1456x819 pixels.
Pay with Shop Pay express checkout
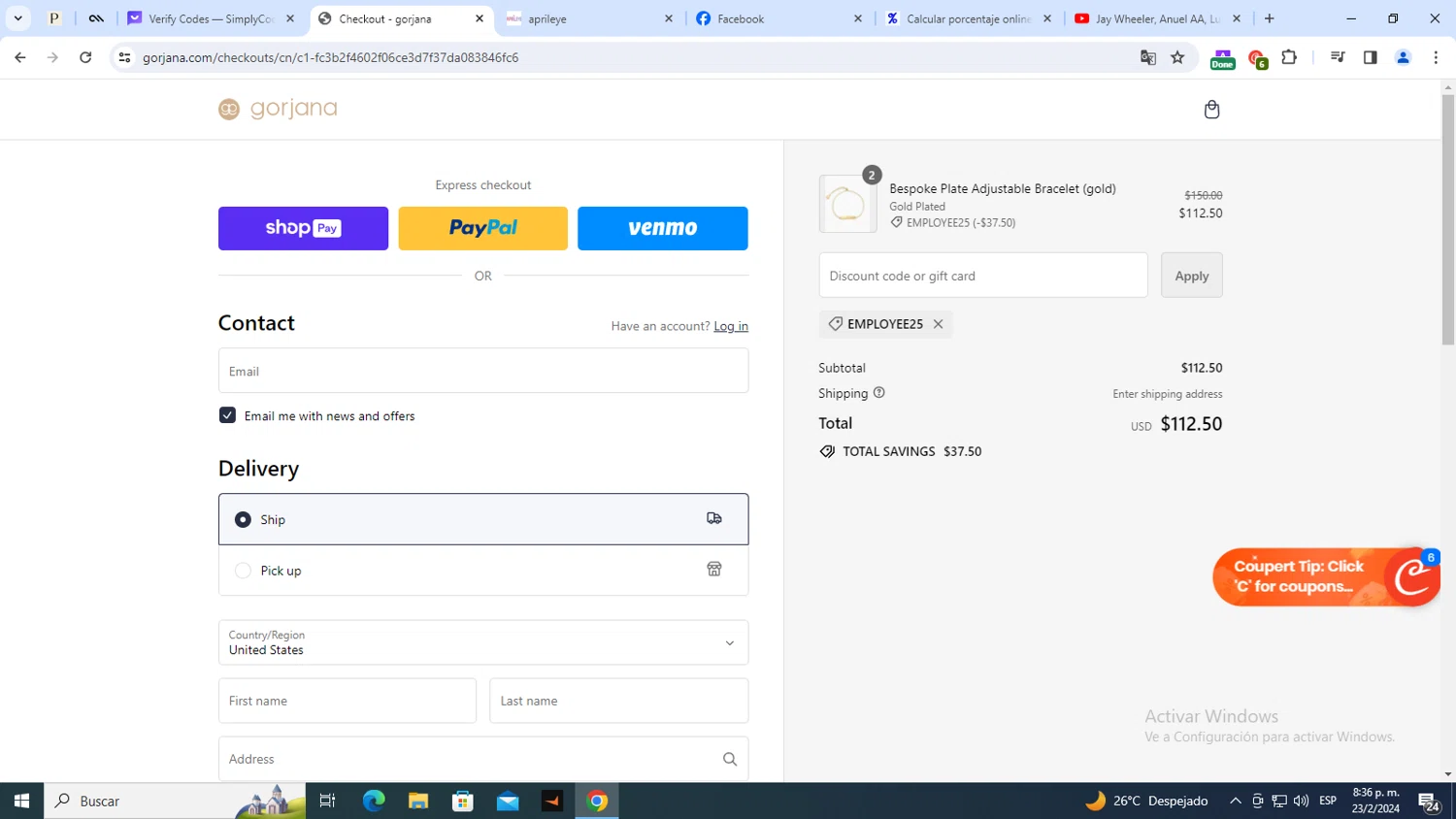point(303,228)
